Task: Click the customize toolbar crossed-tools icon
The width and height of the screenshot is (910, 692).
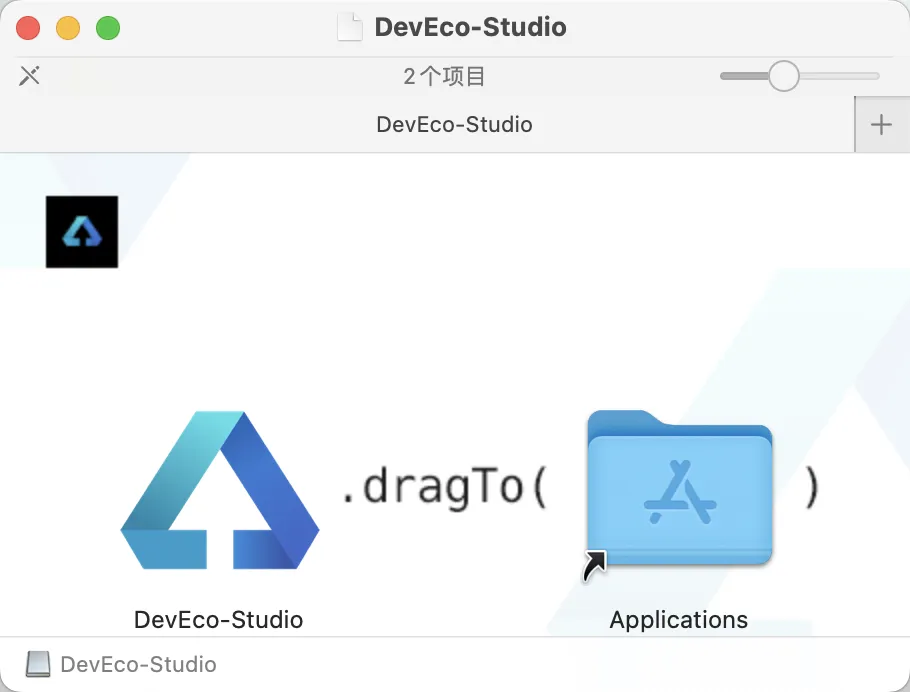Action: pos(29,75)
